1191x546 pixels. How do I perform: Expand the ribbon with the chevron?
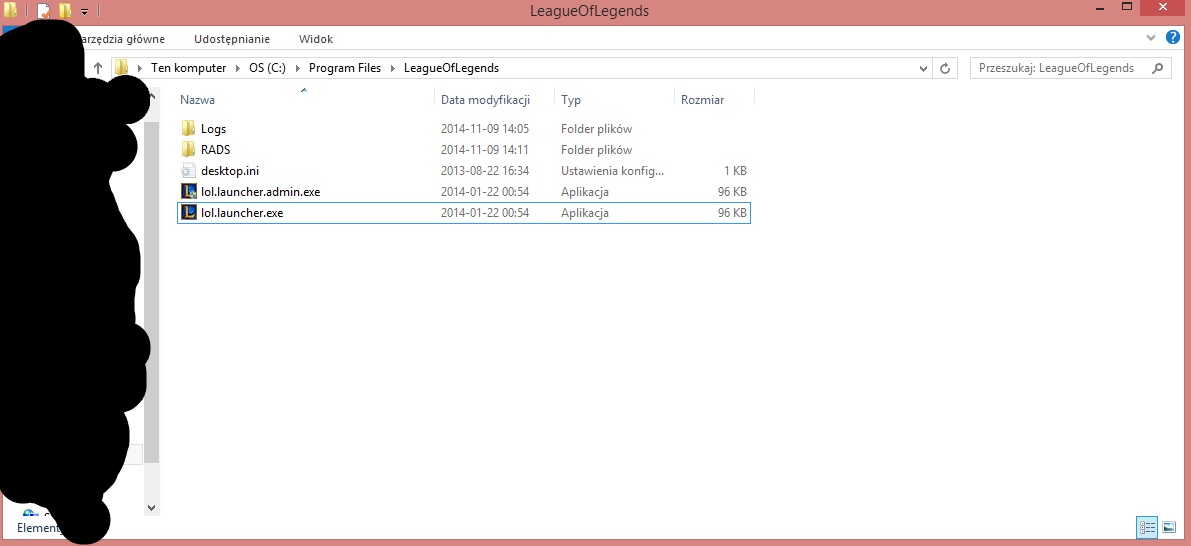[x=1150, y=37]
